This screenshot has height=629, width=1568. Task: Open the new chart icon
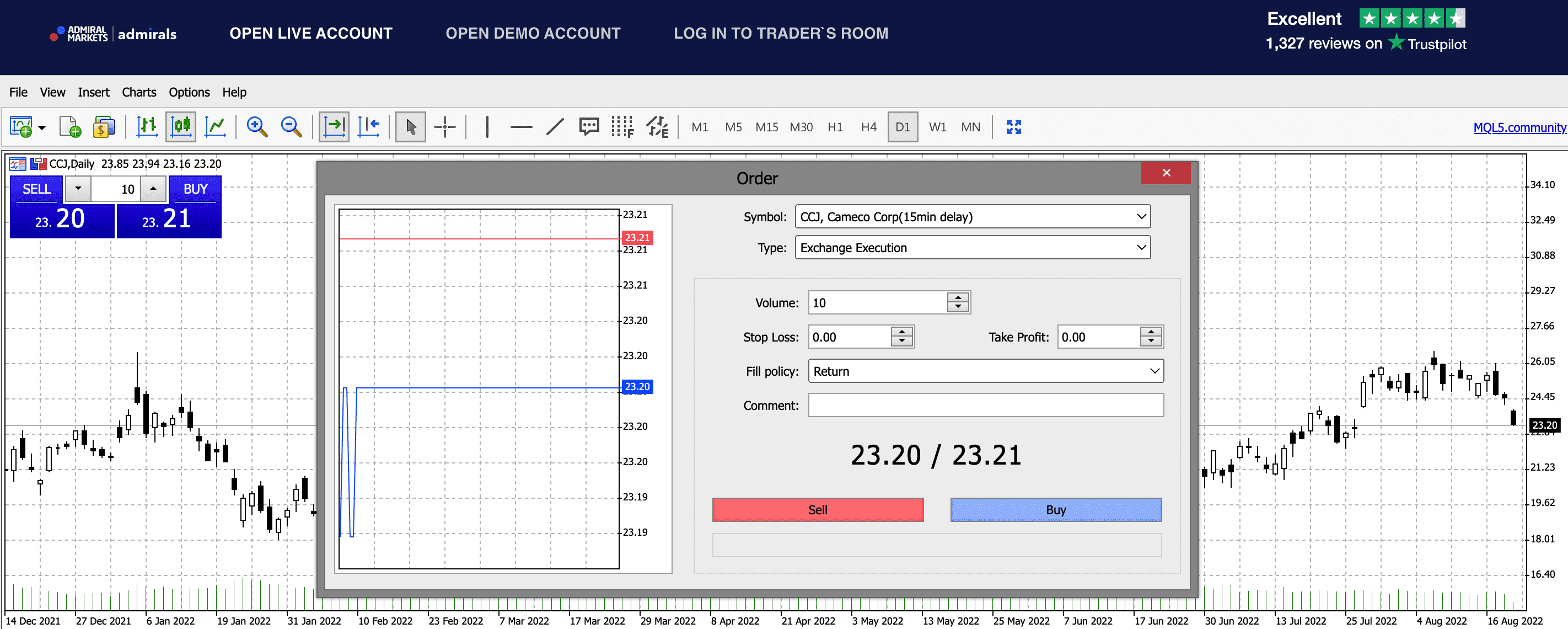pyautogui.click(x=21, y=127)
